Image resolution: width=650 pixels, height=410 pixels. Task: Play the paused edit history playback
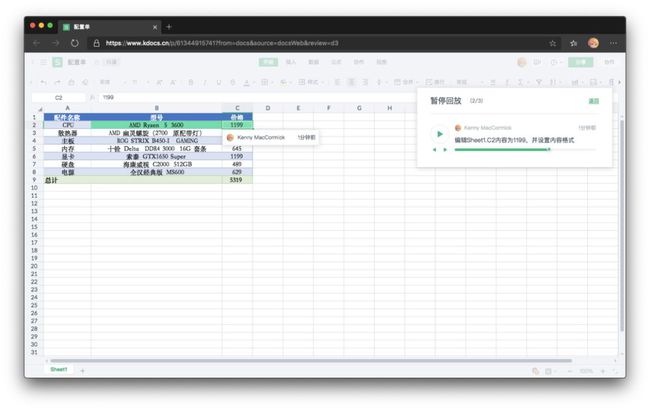(x=440, y=134)
